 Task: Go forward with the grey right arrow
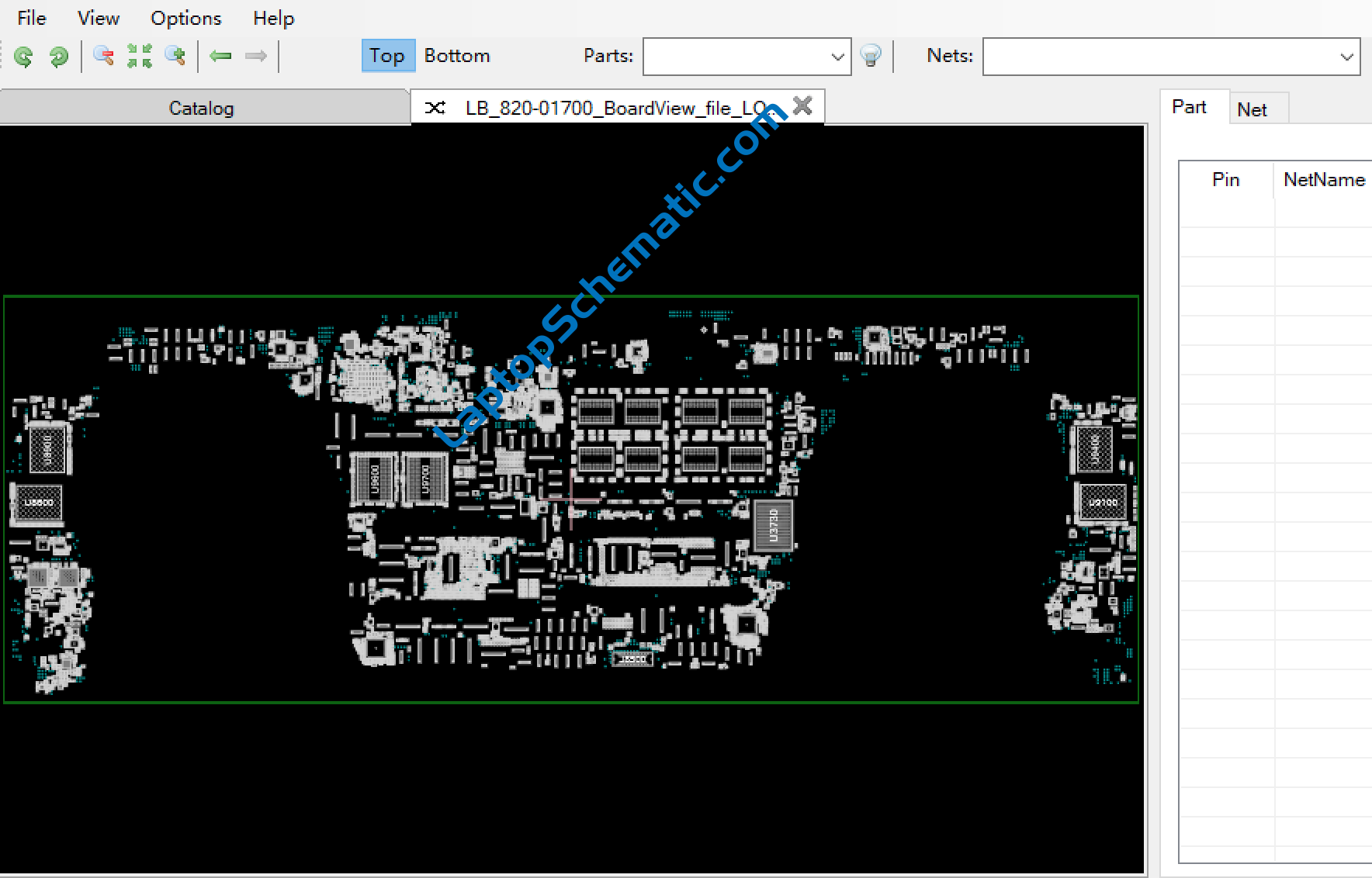coord(256,56)
